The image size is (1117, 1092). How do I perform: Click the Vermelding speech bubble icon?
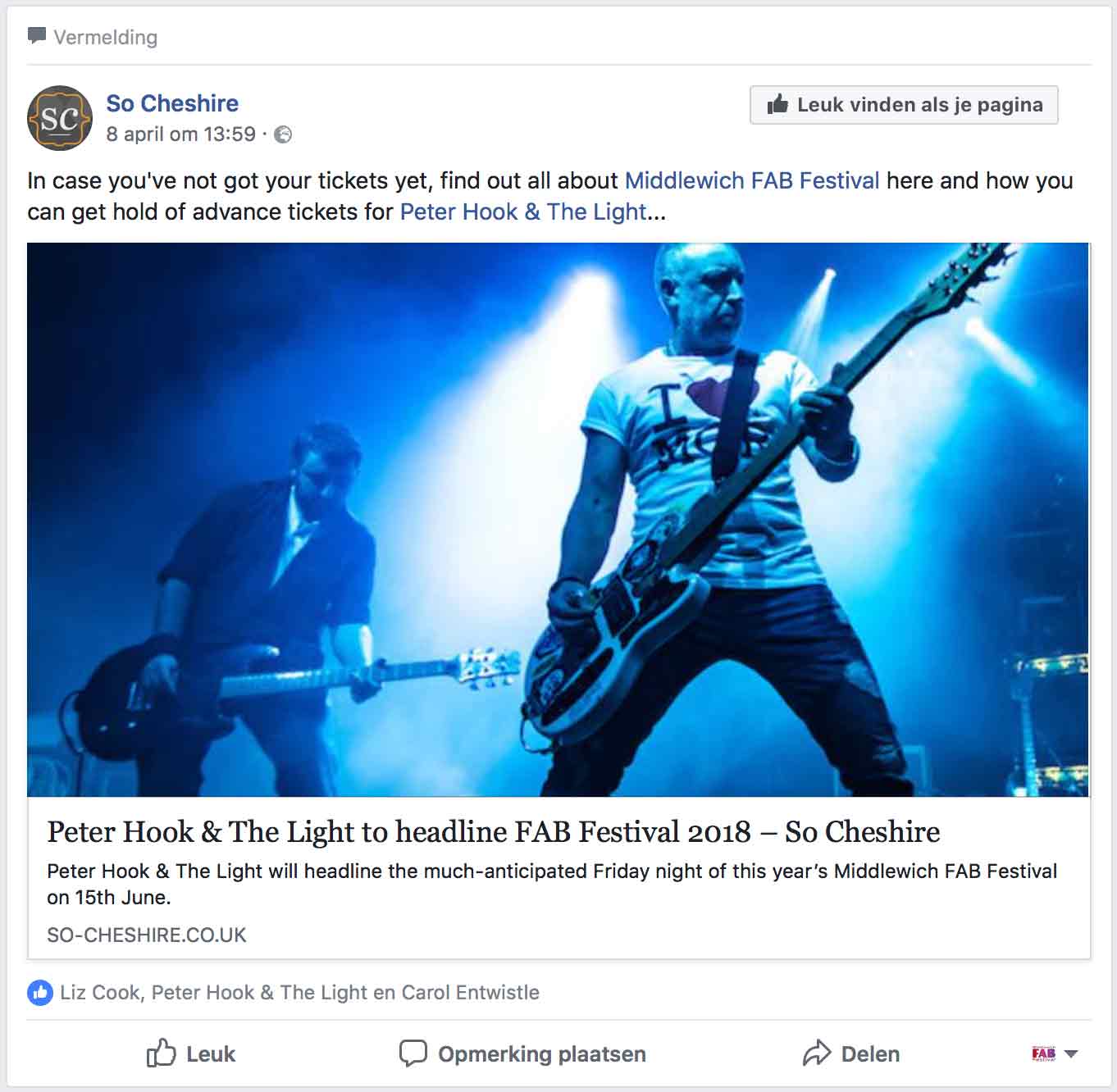pyautogui.click(x=37, y=36)
